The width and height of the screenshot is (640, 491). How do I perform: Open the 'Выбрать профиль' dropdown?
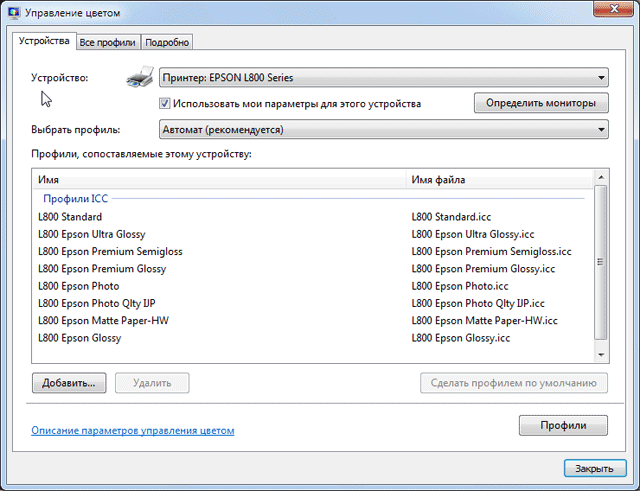384,129
